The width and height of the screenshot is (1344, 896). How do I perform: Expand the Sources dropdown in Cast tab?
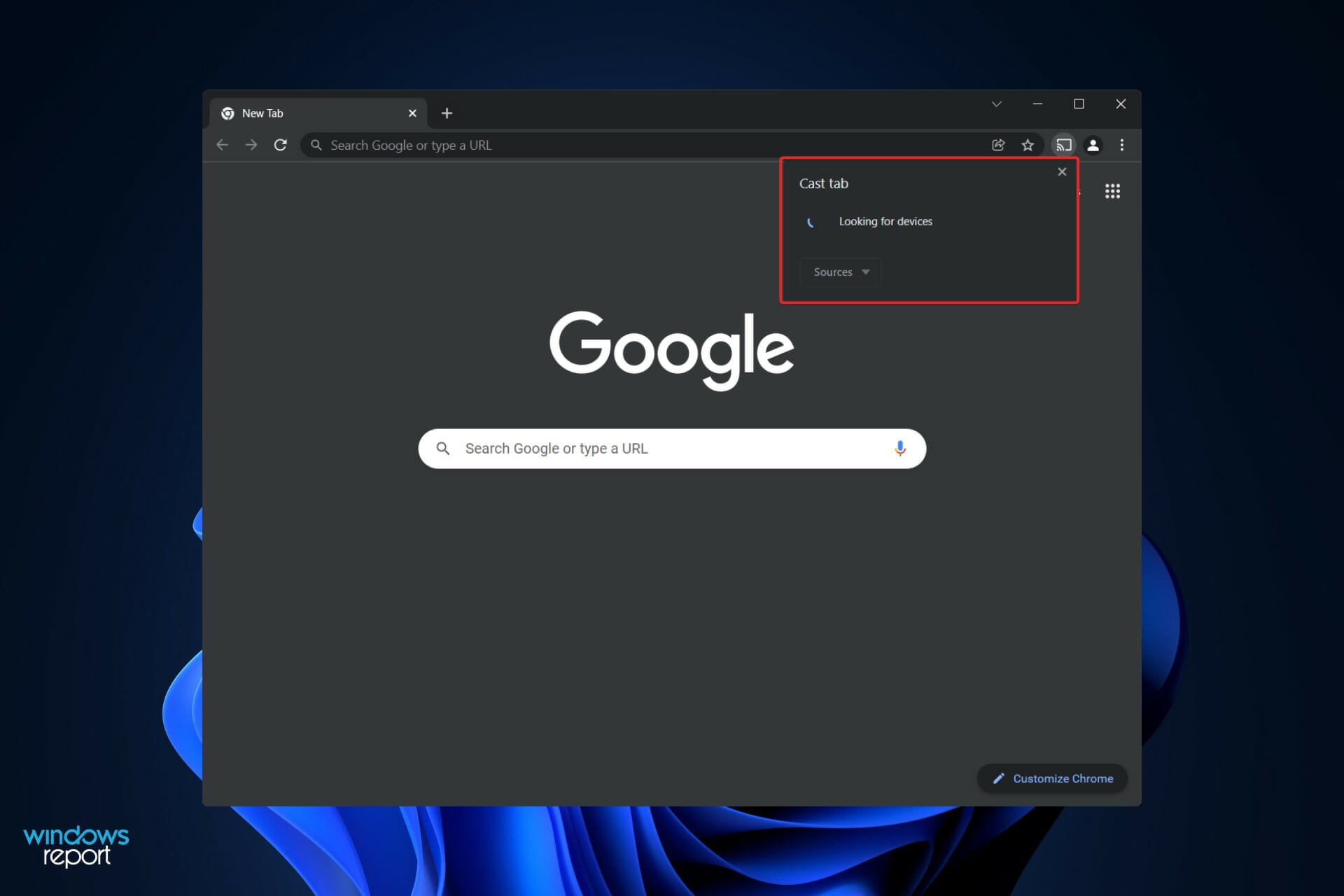840,271
